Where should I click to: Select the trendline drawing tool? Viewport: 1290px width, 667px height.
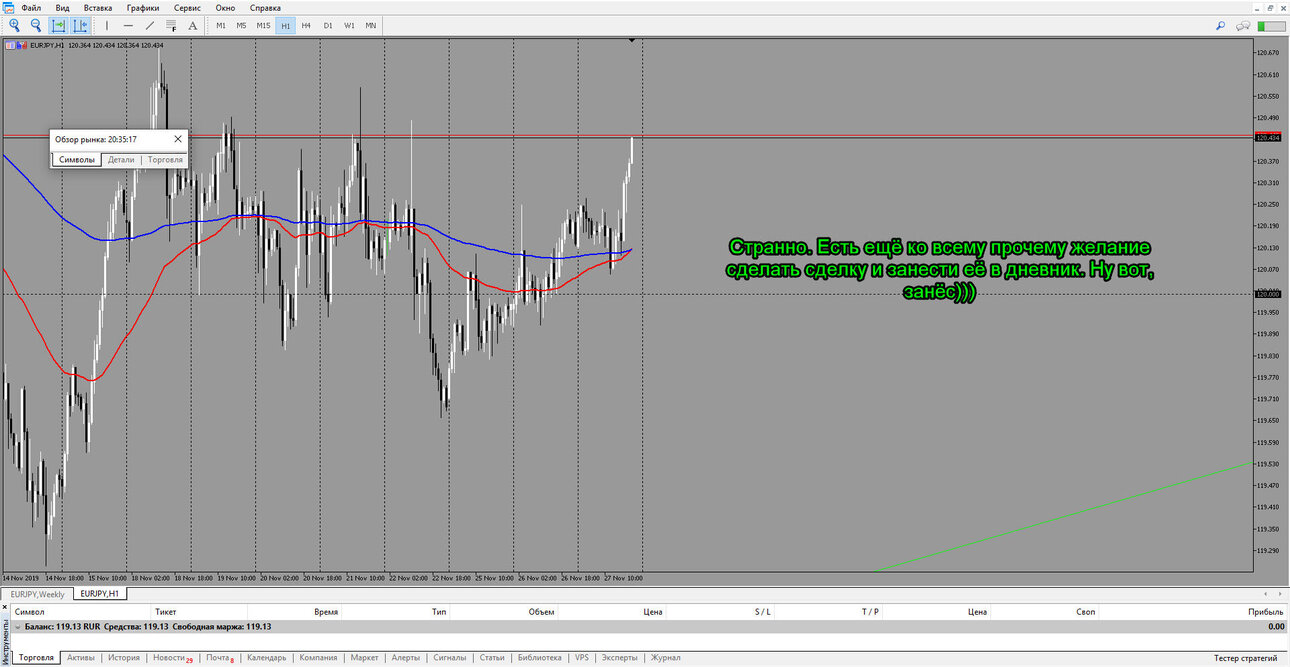[150, 25]
